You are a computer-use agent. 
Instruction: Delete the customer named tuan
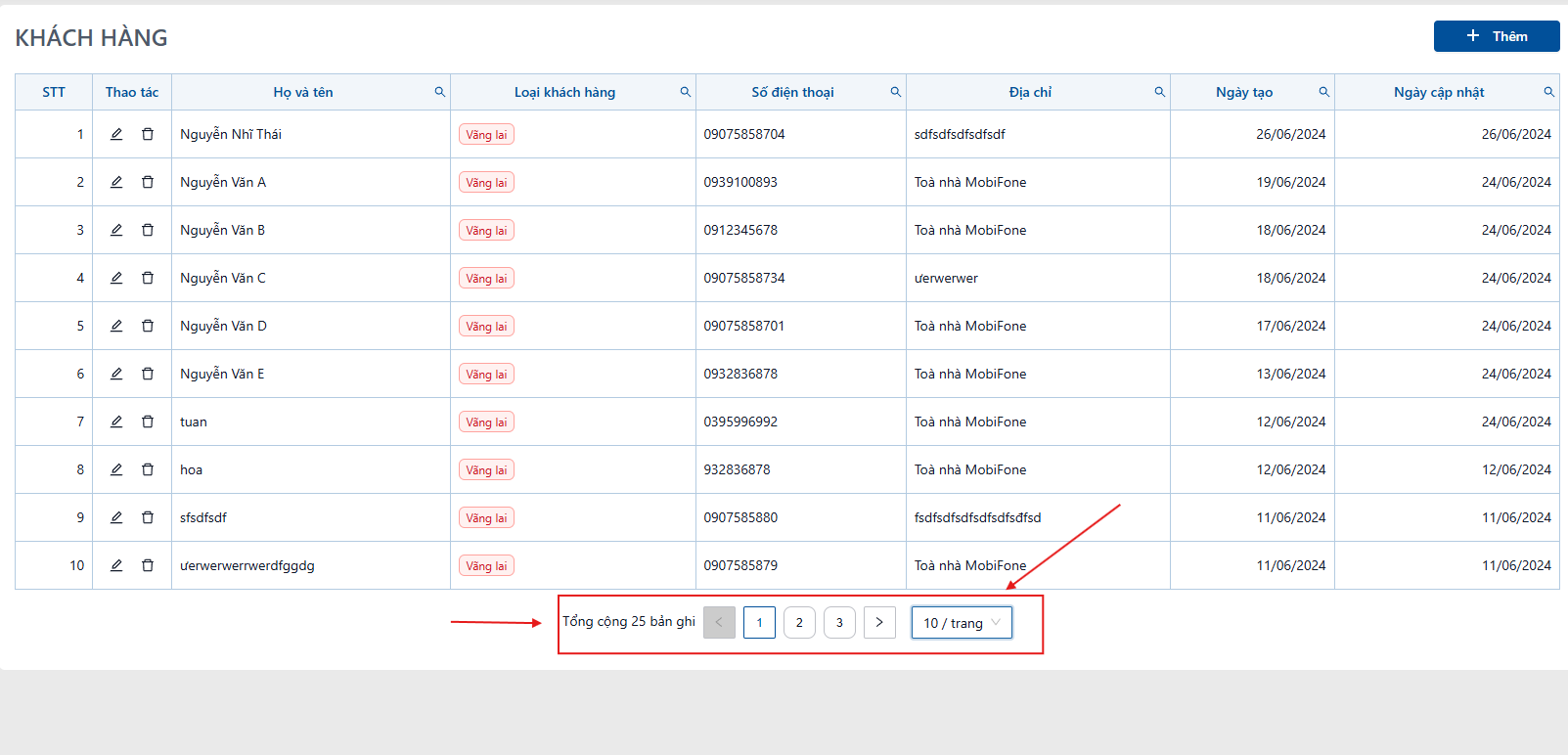coord(148,422)
